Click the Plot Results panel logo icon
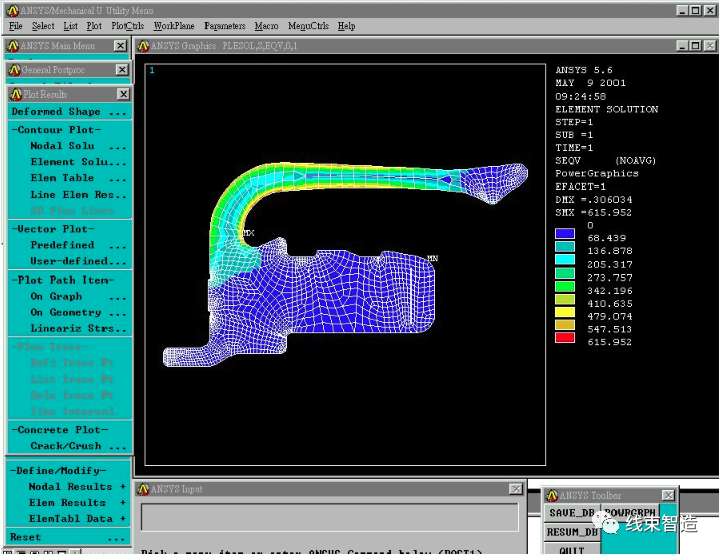 point(15,94)
